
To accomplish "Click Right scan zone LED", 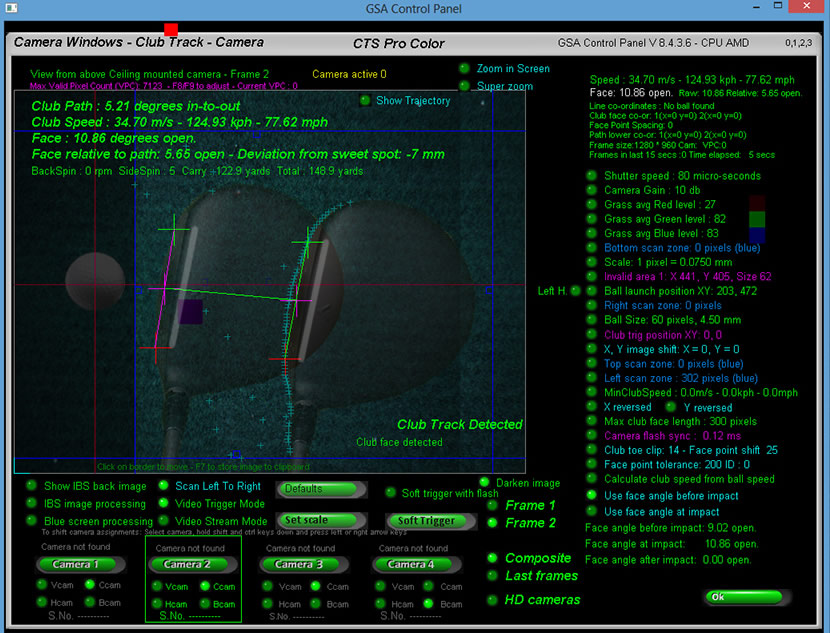I will (x=592, y=305).
